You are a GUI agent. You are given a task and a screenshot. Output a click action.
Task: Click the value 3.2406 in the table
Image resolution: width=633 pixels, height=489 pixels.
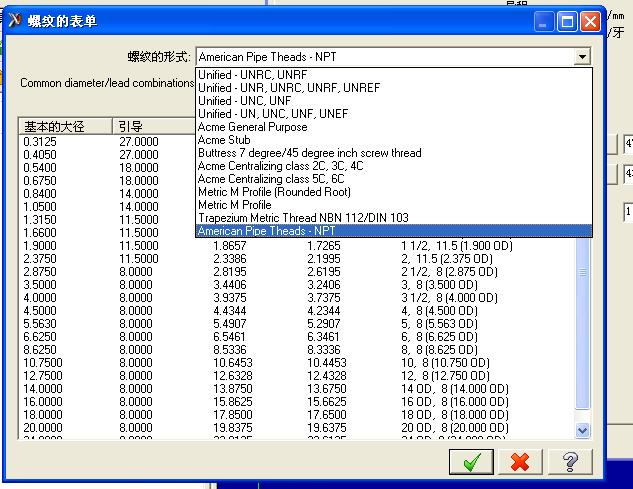point(324,285)
